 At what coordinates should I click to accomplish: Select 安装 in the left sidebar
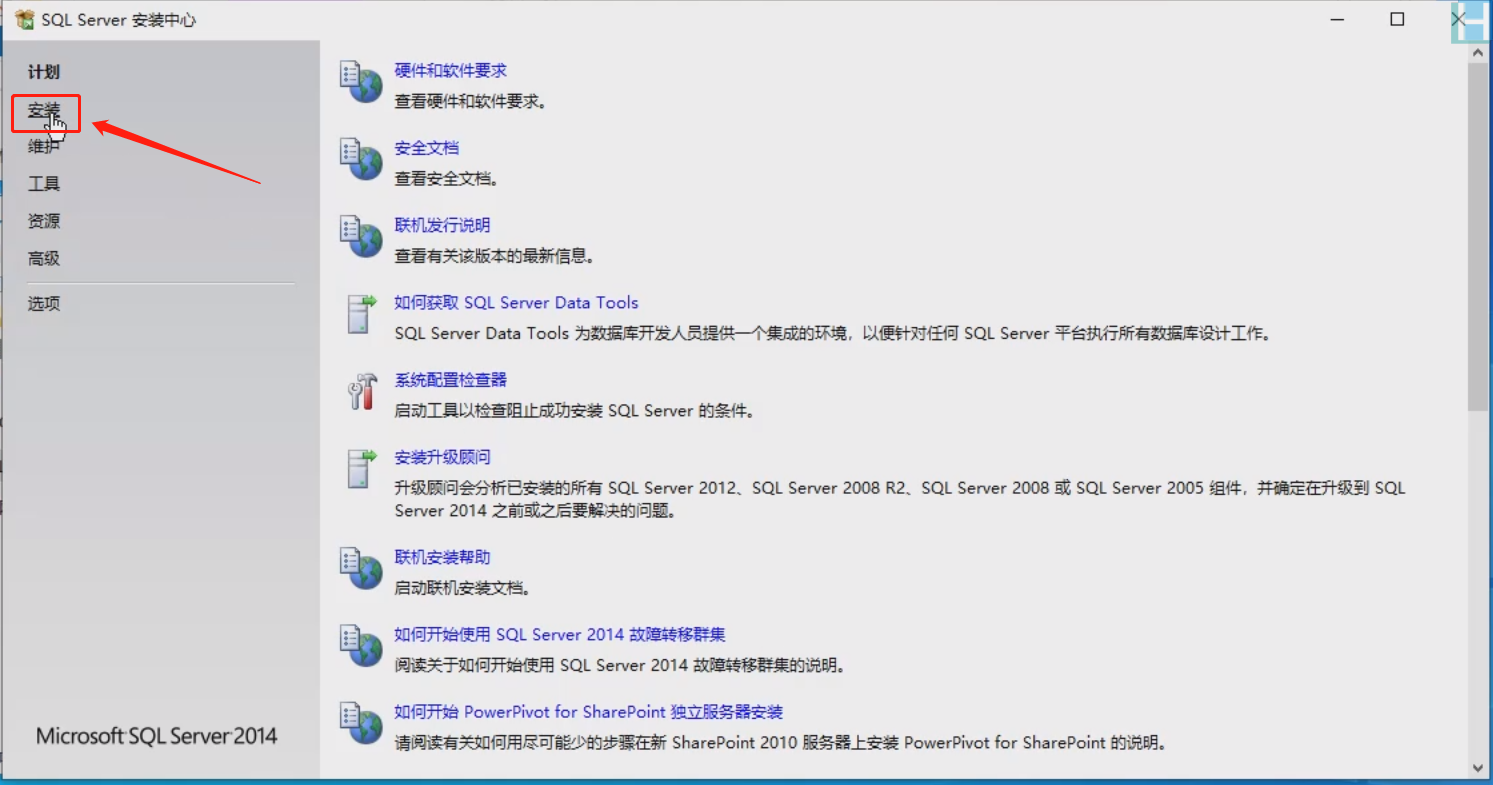click(44, 110)
